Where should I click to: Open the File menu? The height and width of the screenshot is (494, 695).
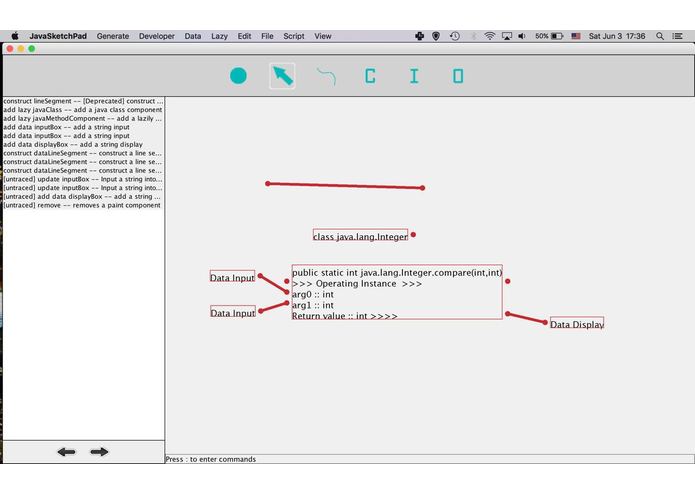click(267, 36)
